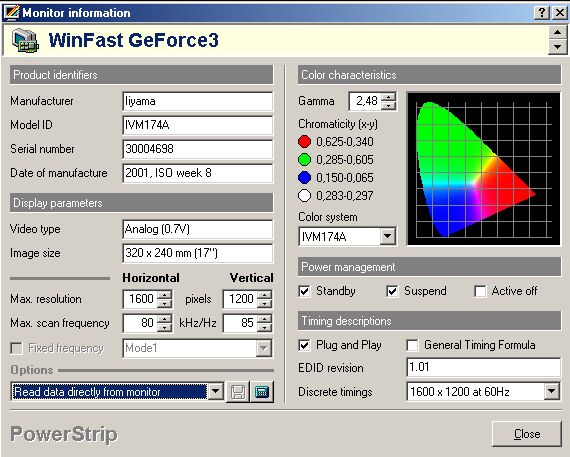Click the Image size field 320 x 240 mm
Viewport: 570px width, 457px height.
tap(197, 253)
